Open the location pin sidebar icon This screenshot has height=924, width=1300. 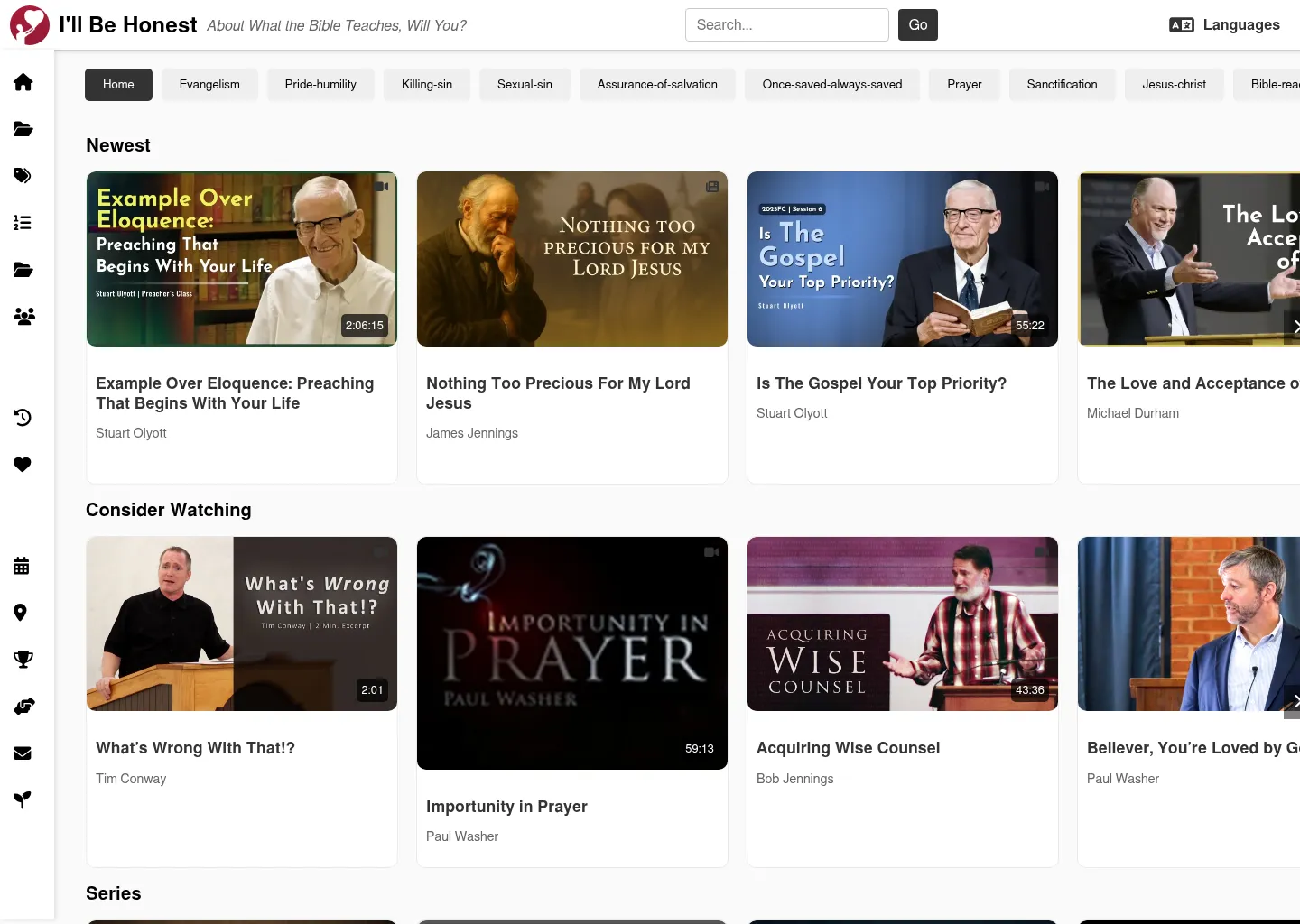[21, 613]
